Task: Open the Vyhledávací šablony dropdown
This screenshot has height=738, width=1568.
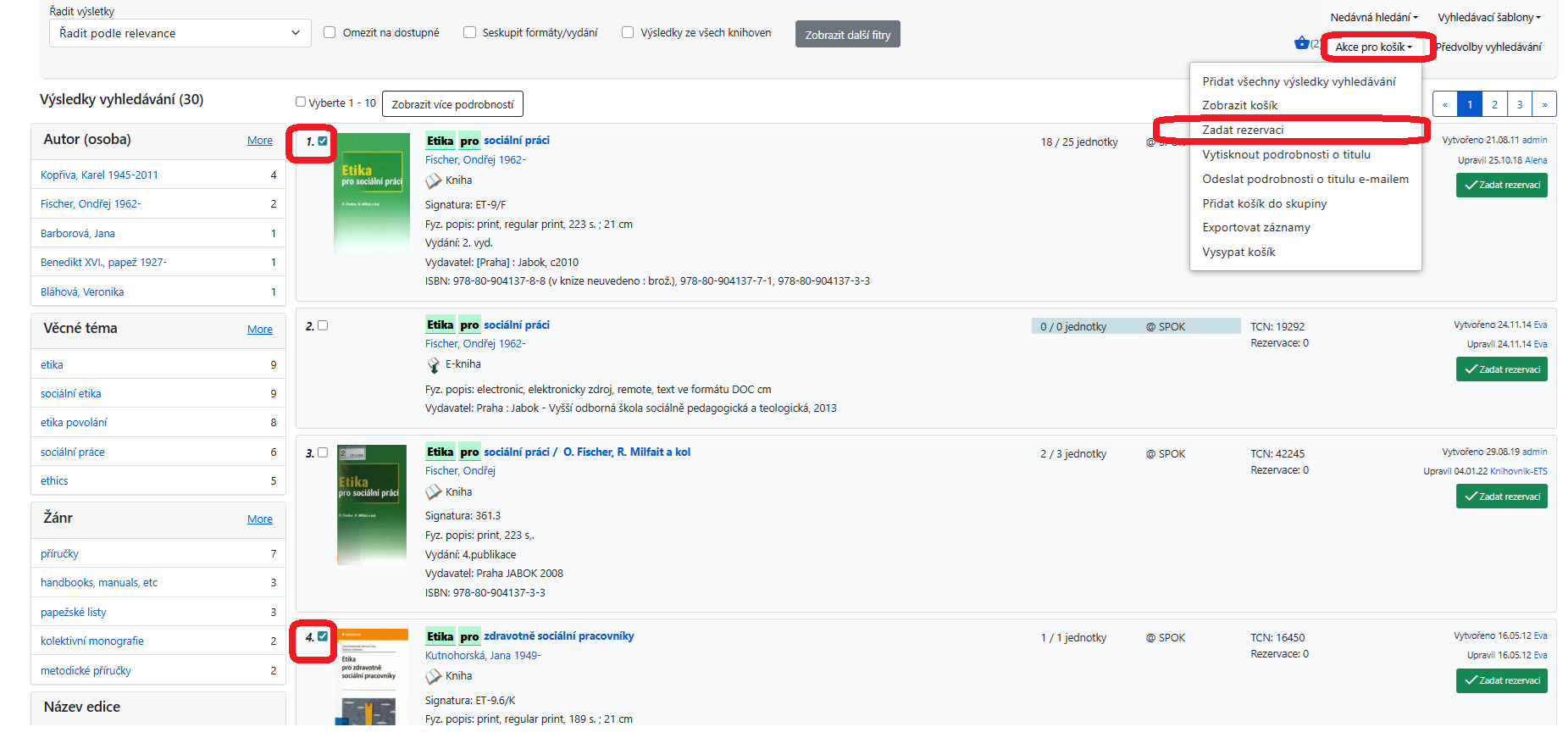Action: 1488,17
